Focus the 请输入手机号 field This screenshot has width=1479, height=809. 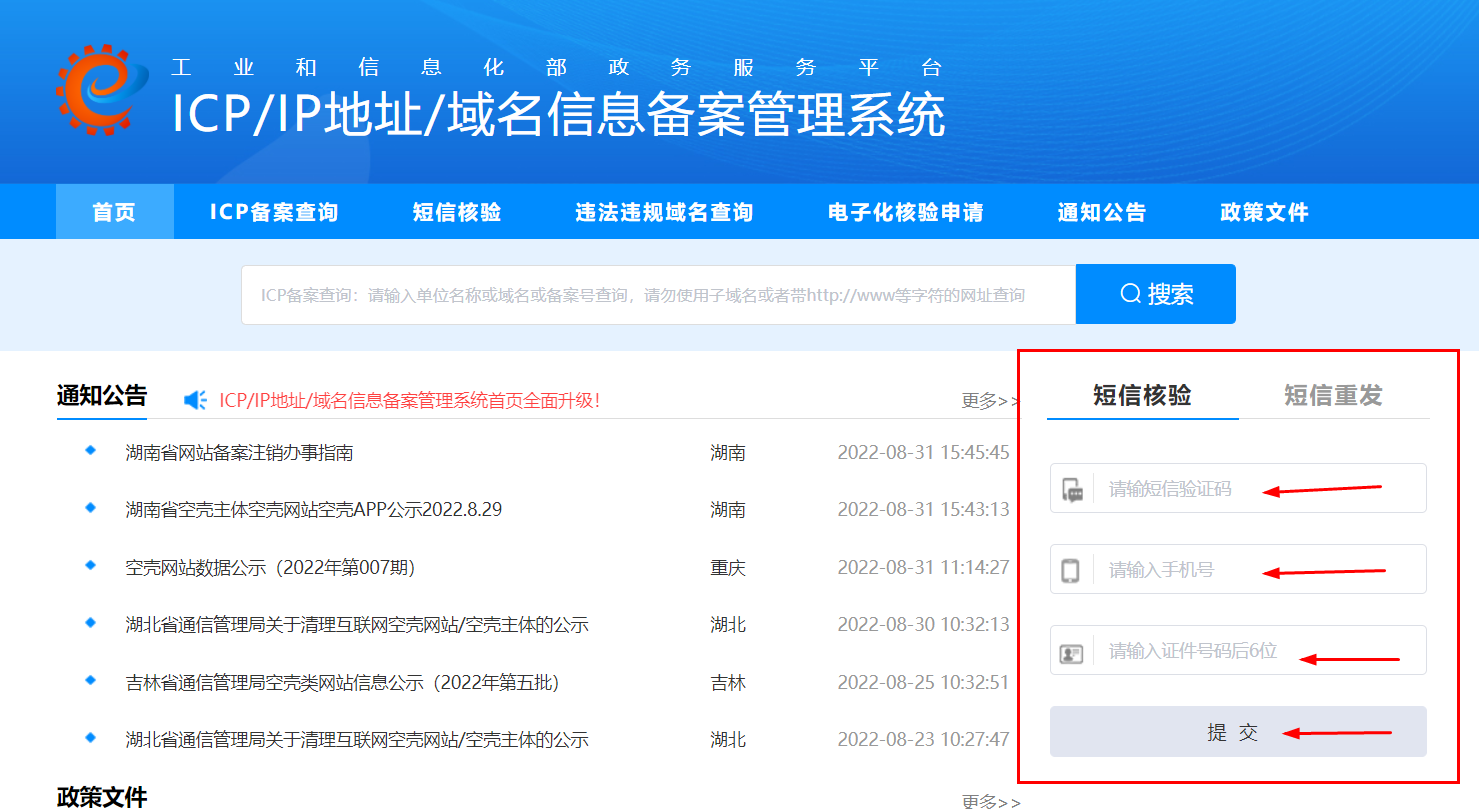[x=1238, y=569]
